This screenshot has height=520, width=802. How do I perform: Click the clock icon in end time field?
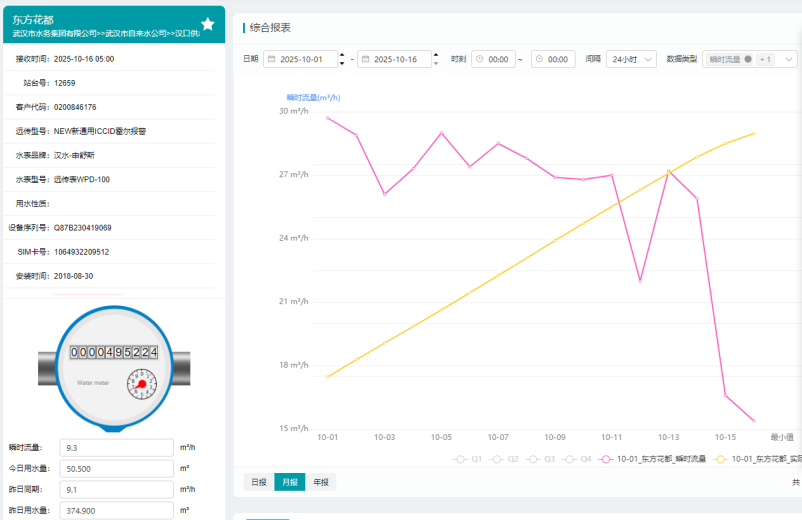539,59
